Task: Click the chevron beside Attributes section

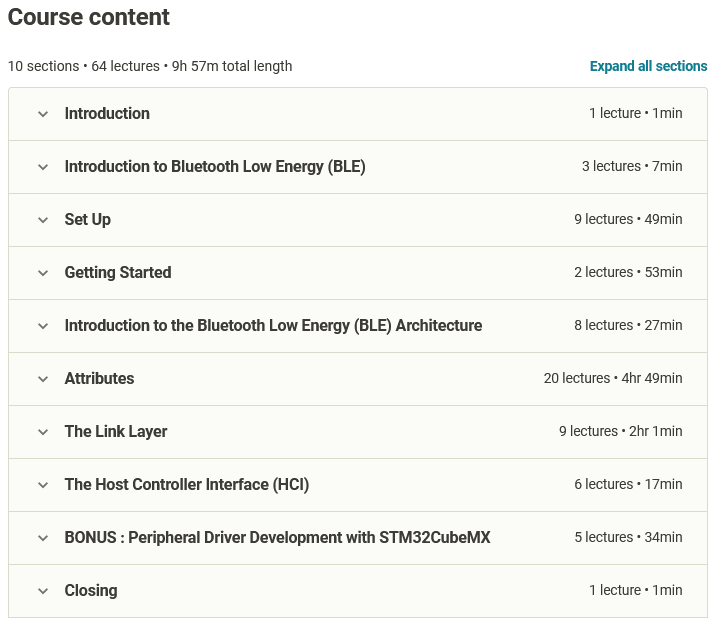Action: [43, 379]
